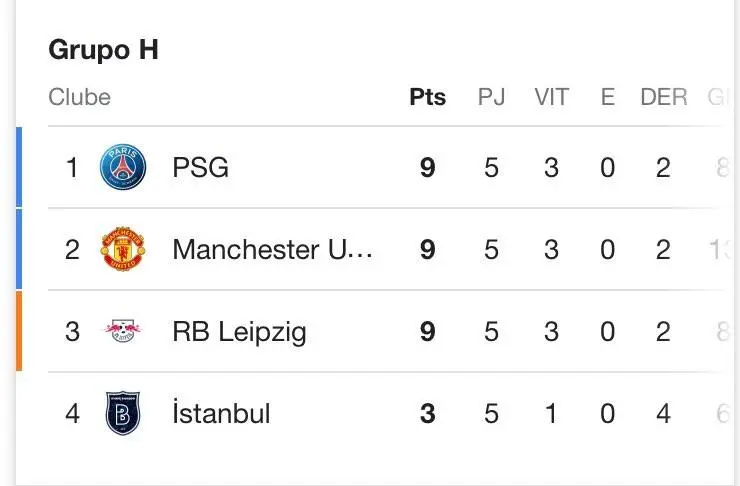Open the İstanbul team link
The width and height of the screenshot is (740, 486).
(221, 413)
